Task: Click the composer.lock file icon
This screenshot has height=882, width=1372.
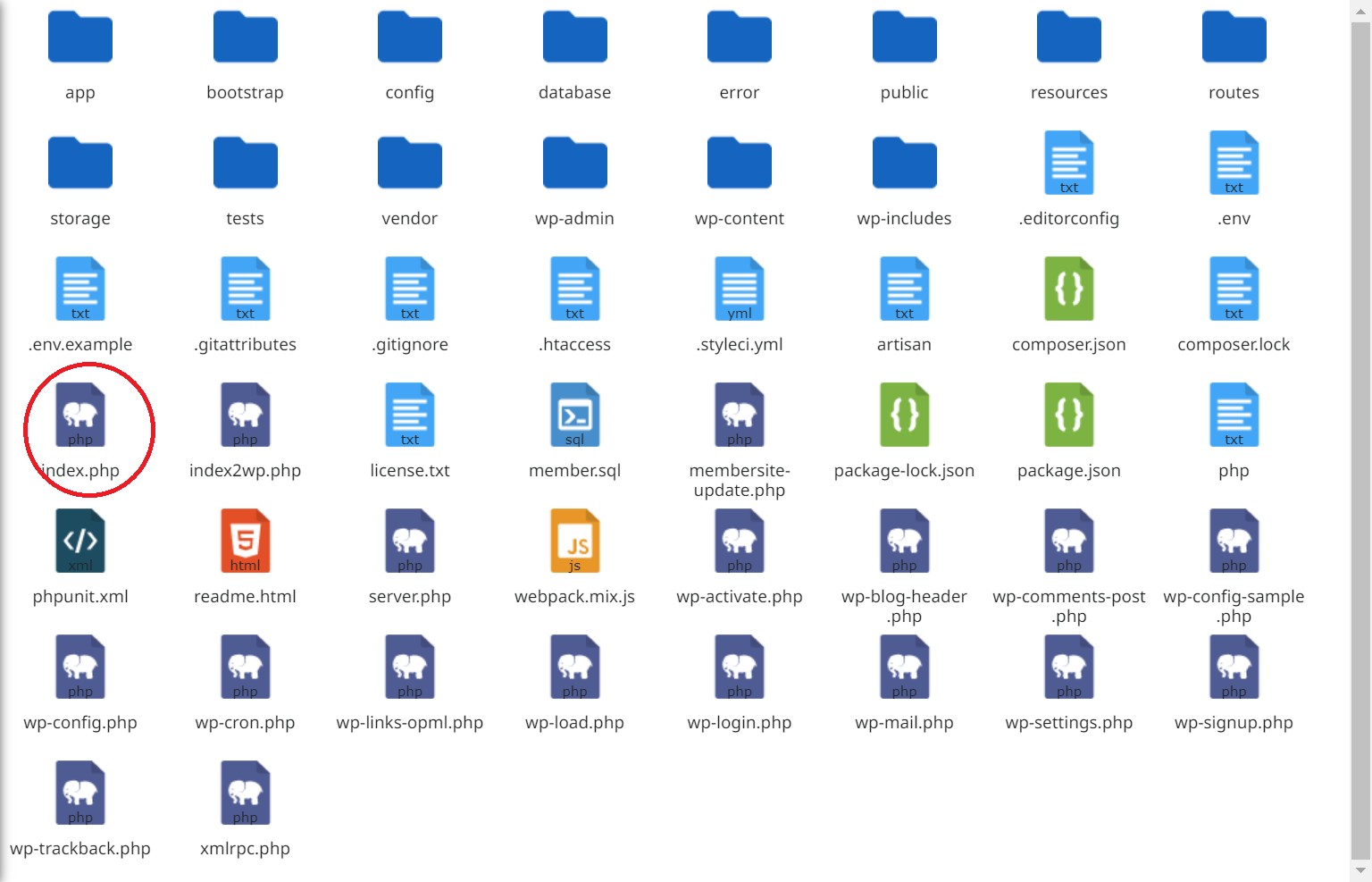Action: (x=1234, y=289)
